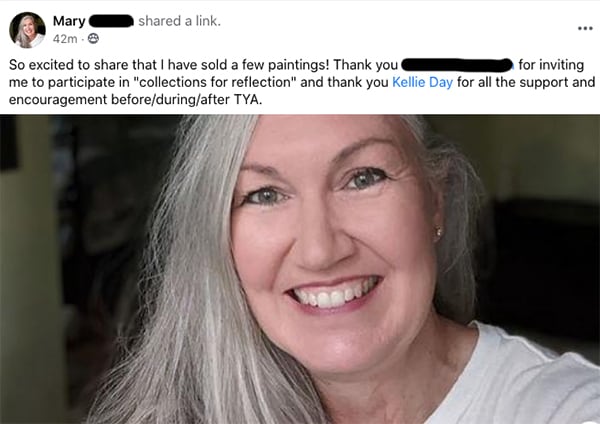
Task: Open the poster's name Mary
Action: (x=69, y=21)
